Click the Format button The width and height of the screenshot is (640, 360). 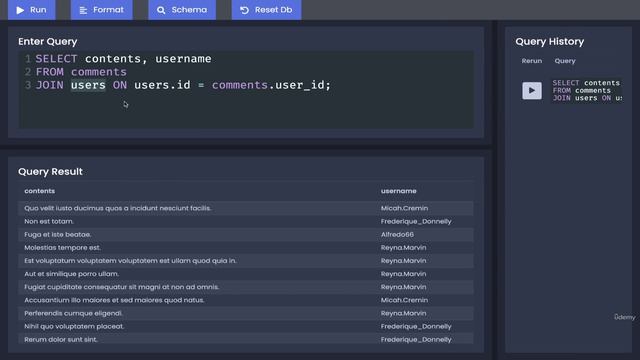point(102,10)
